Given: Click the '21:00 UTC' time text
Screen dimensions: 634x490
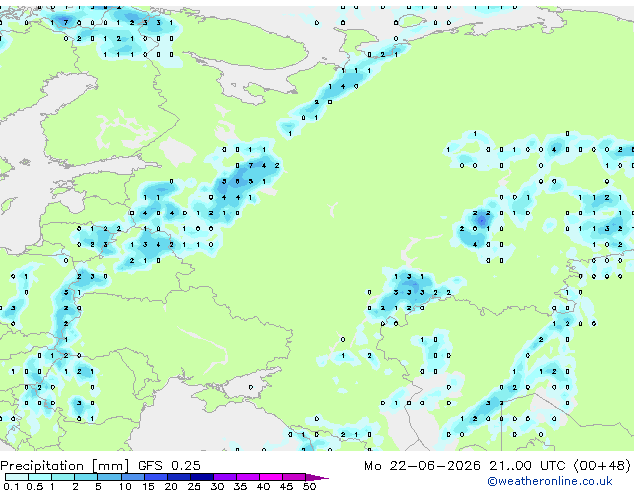Looking at the screenshot, I should [527, 466].
